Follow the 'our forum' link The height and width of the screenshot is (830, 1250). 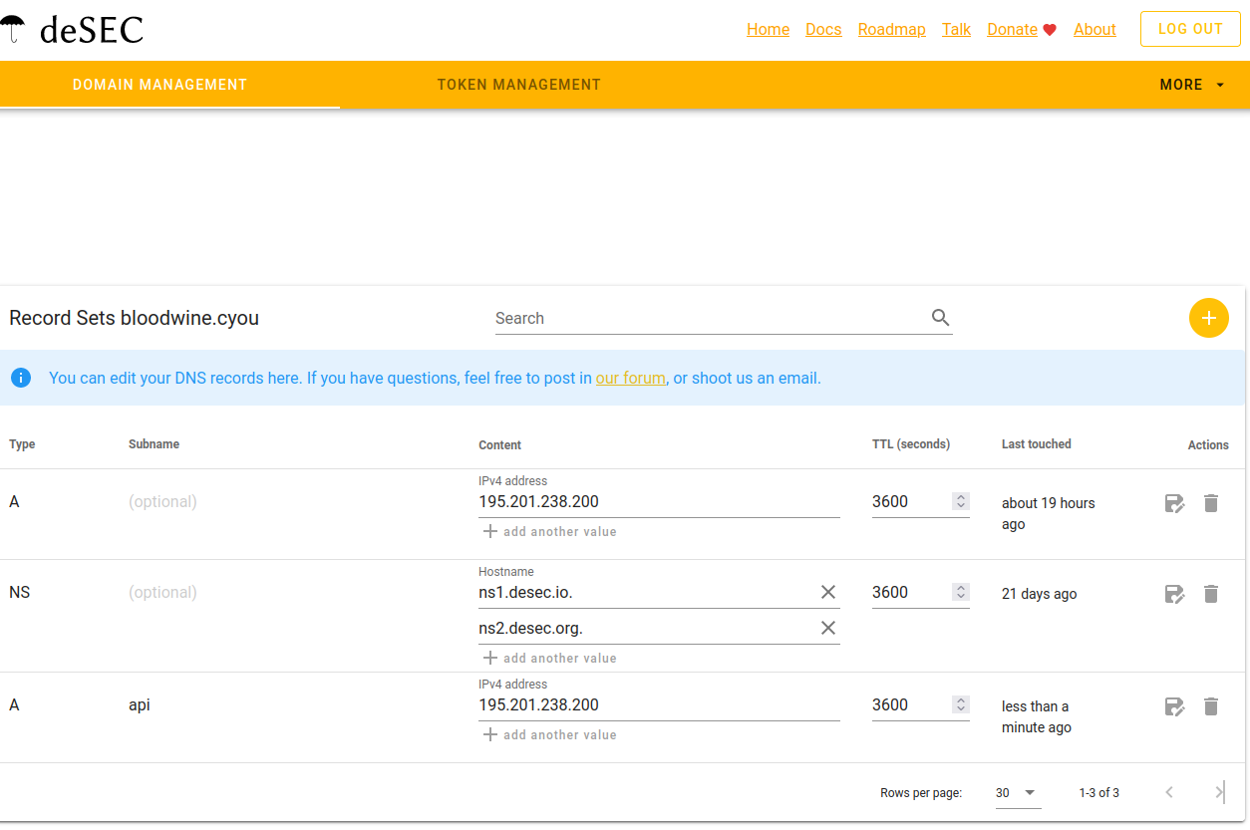click(631, 378)
